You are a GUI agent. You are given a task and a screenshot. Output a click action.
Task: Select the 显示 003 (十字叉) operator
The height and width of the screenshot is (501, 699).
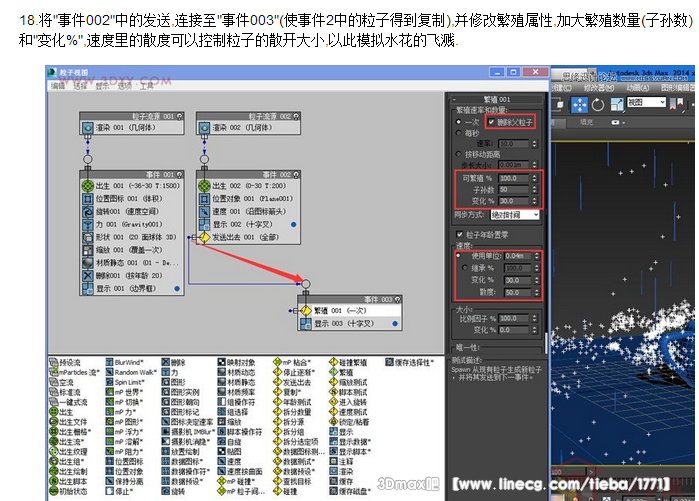[x=350, y=324]
